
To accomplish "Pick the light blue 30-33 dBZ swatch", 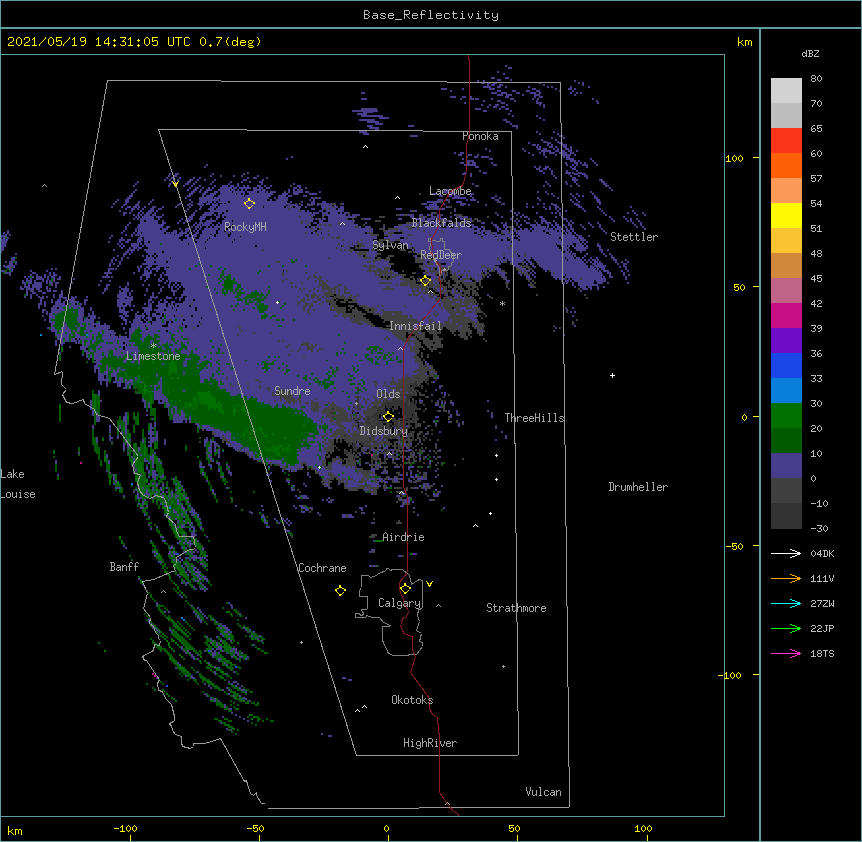I will 786,391.
